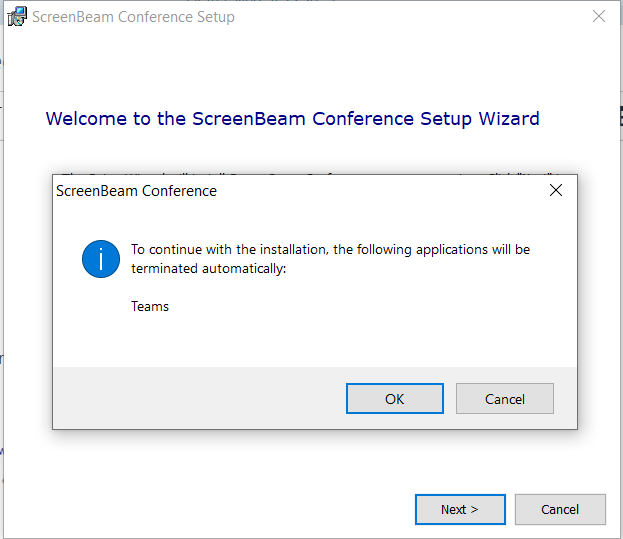Click the "terminated automatically:" text line
Viewport: 623px width, 539px height.
(208, 269)
